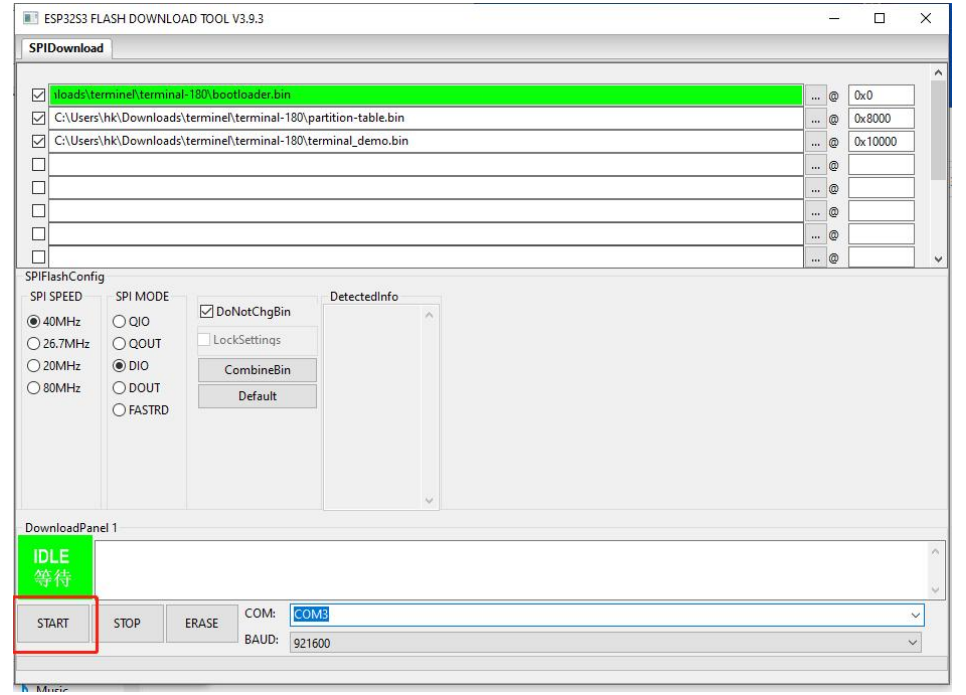Click the browse button on fourth file row

pyautogui.click(x=816, y=165)
